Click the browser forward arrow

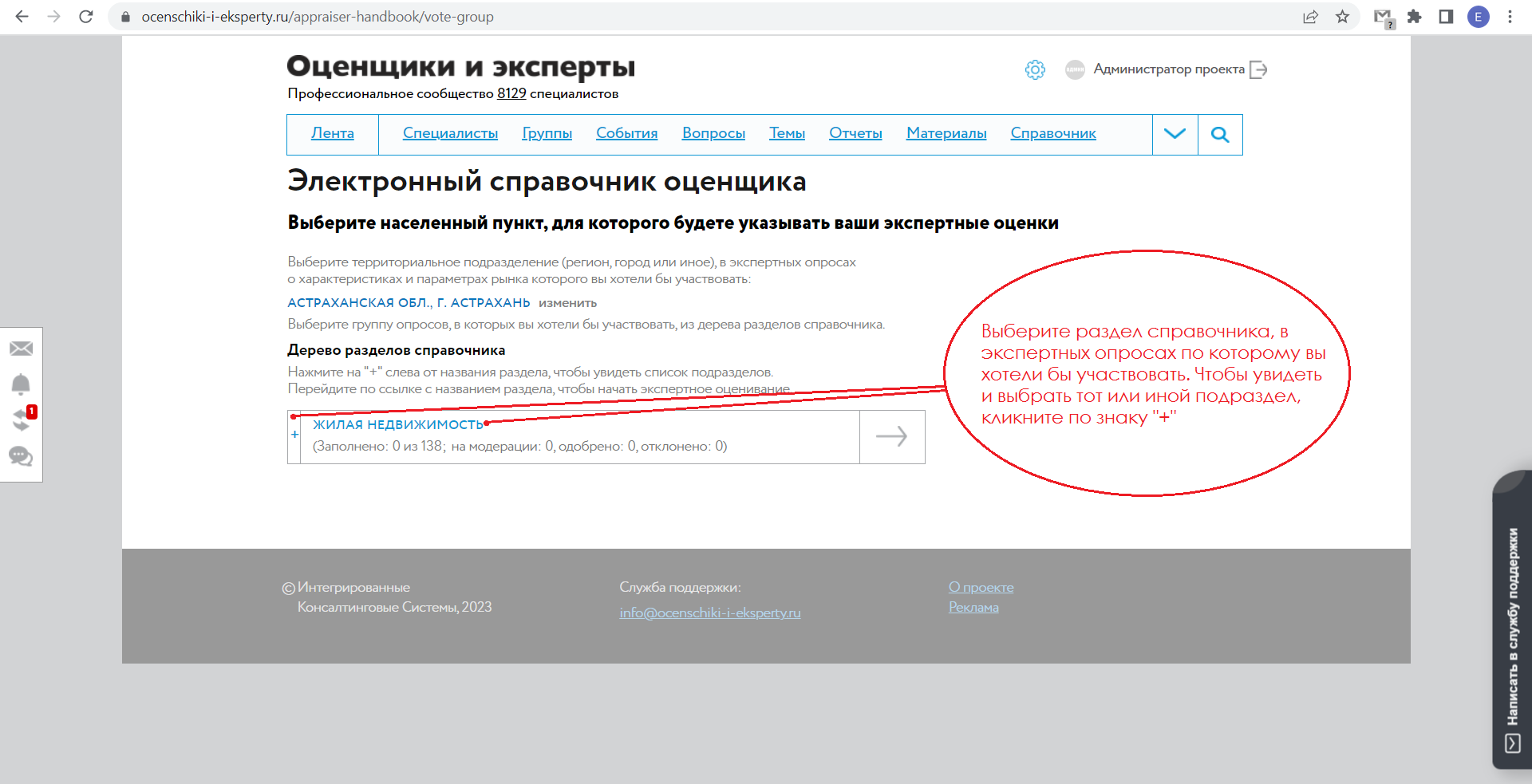(x=53, y=17)
